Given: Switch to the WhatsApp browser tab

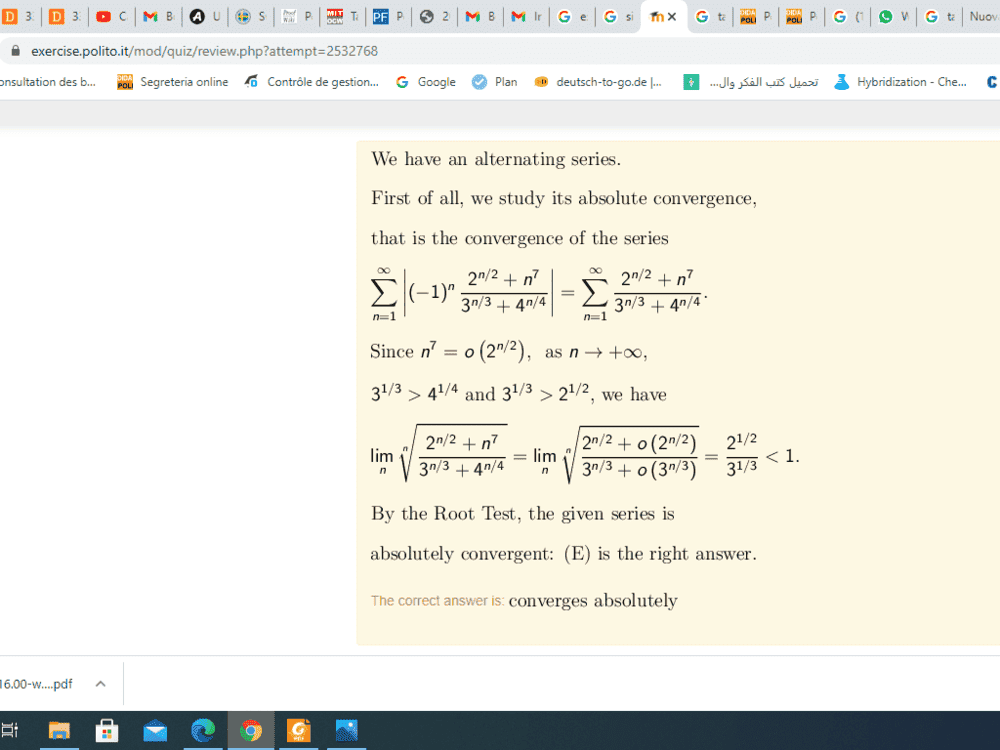Looking at the screenshot, I should pyautogui.click(x=893, y=17).
